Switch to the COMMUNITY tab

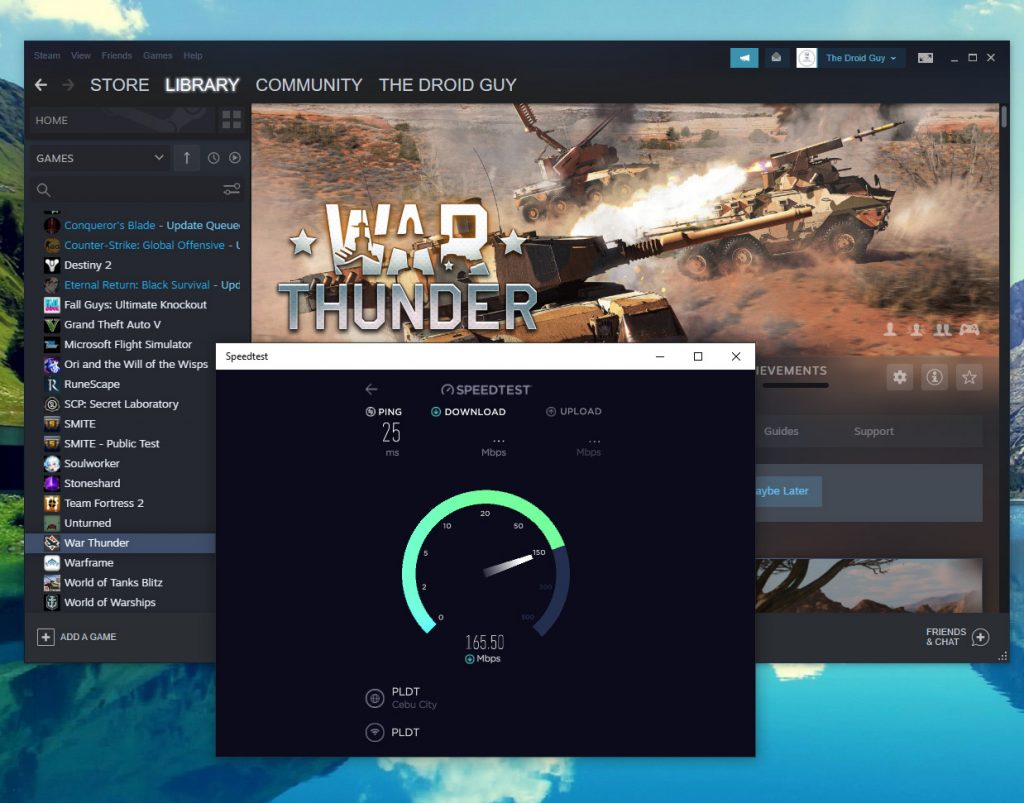point(309,85)
